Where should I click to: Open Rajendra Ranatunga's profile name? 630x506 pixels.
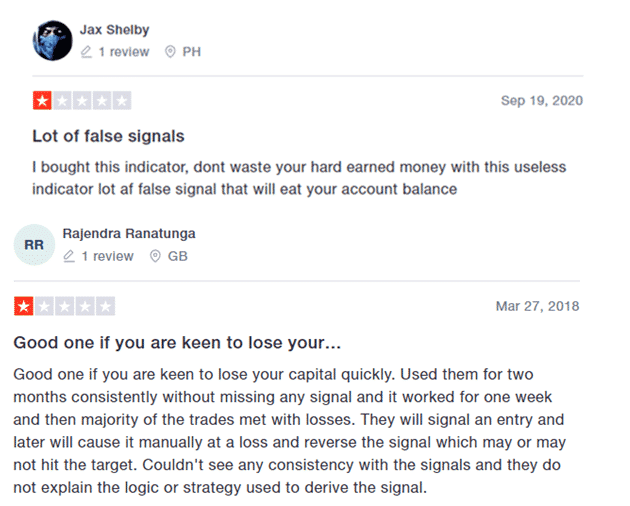tap(129, 234)
